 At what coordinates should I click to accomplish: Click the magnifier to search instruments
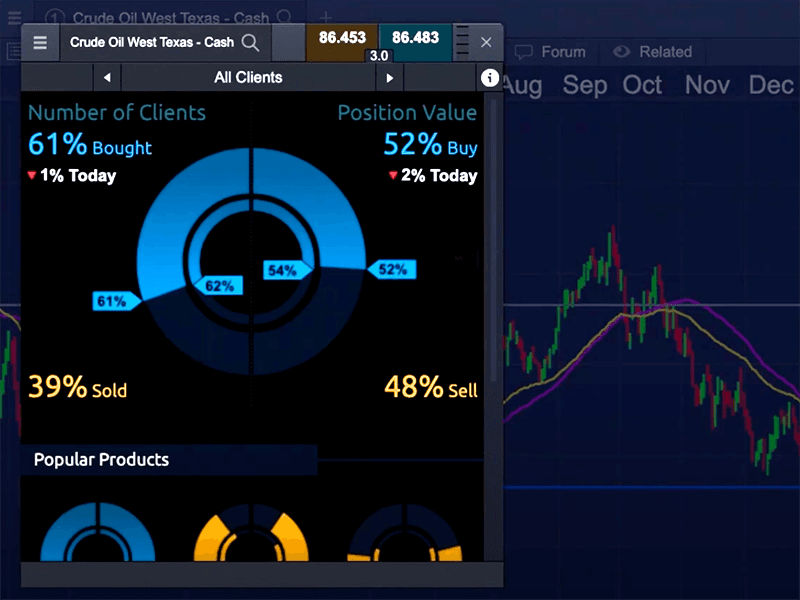[250, 42]
